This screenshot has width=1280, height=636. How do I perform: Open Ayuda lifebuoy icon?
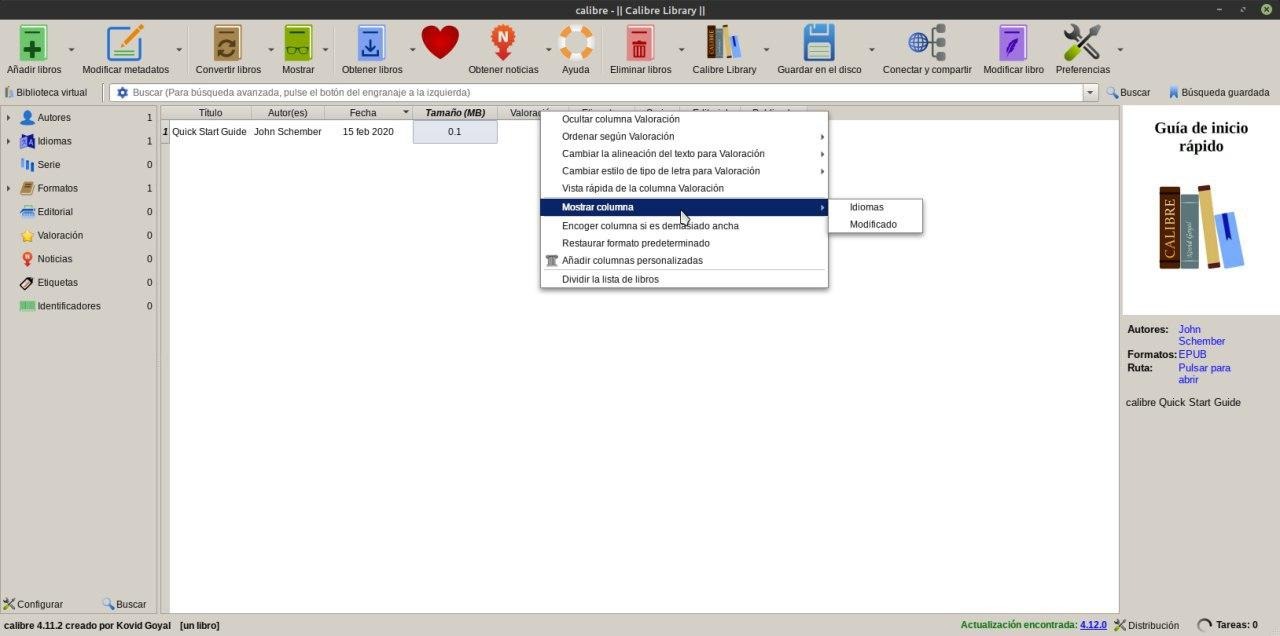click(575, 43)
